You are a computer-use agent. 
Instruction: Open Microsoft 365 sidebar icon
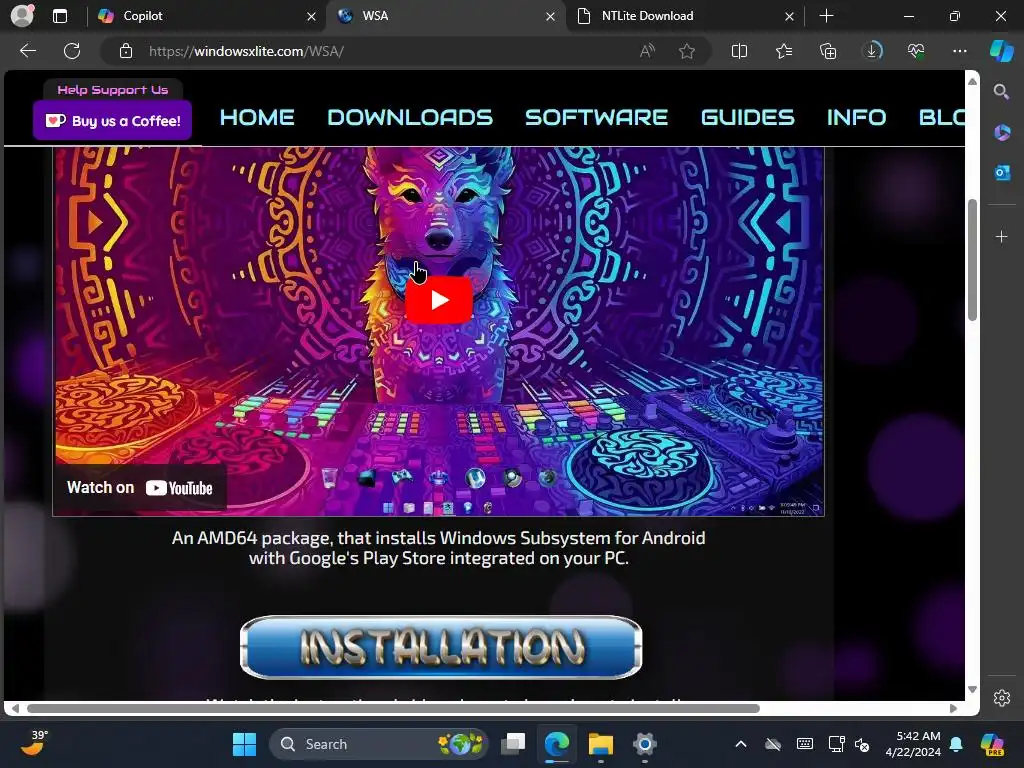point(1002,133)
